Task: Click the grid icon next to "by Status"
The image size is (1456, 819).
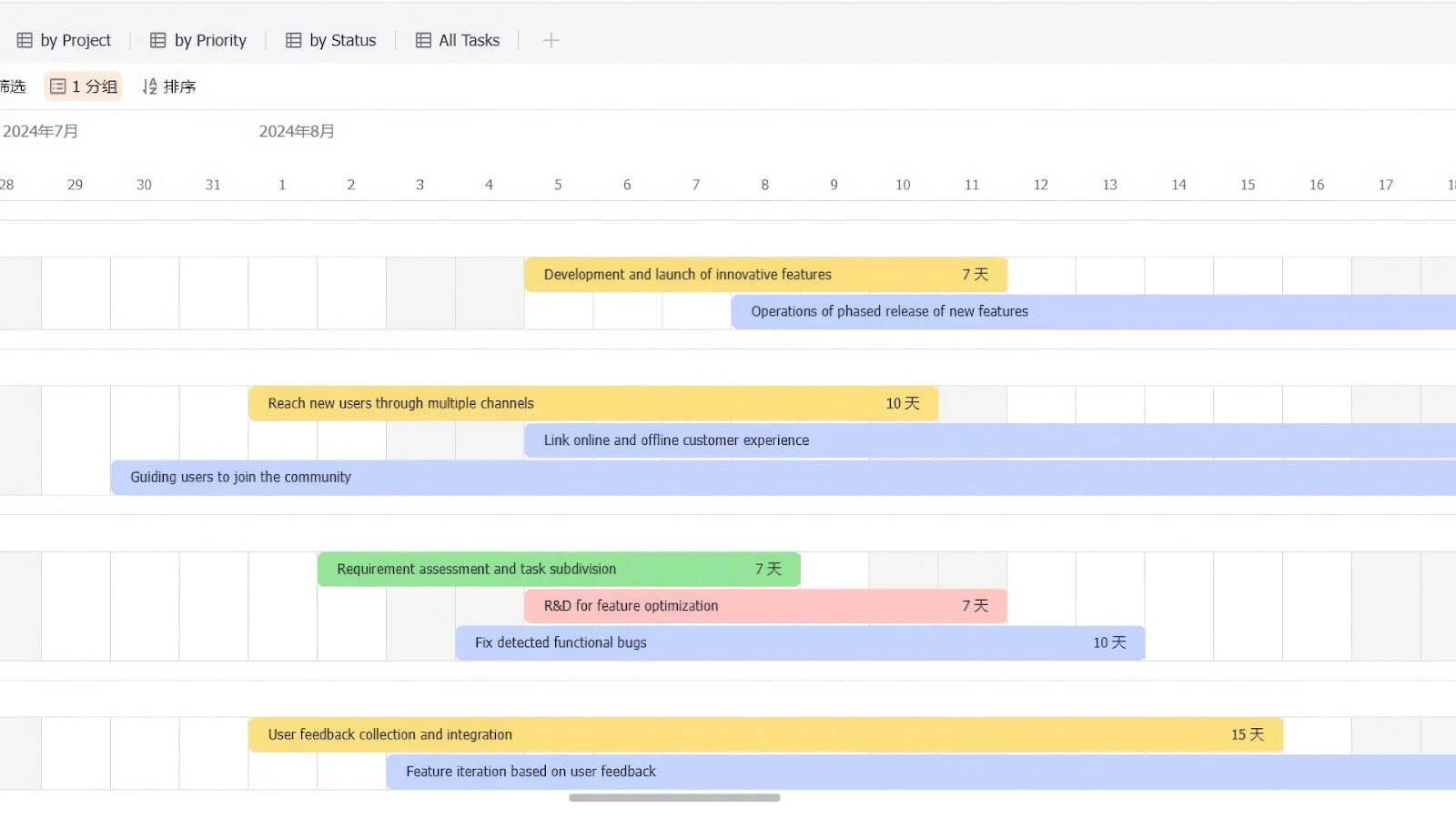Action: (x=292, y=39)
